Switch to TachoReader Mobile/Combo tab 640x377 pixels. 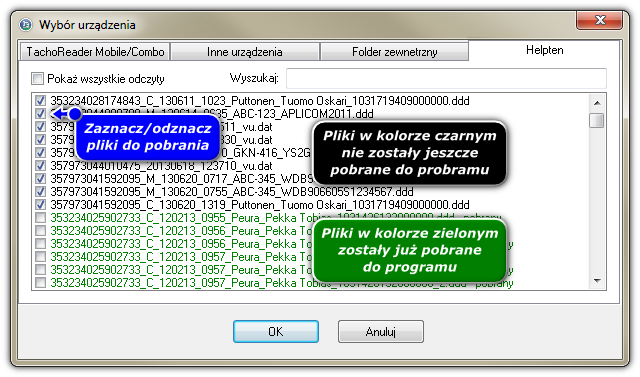[95, 52]
